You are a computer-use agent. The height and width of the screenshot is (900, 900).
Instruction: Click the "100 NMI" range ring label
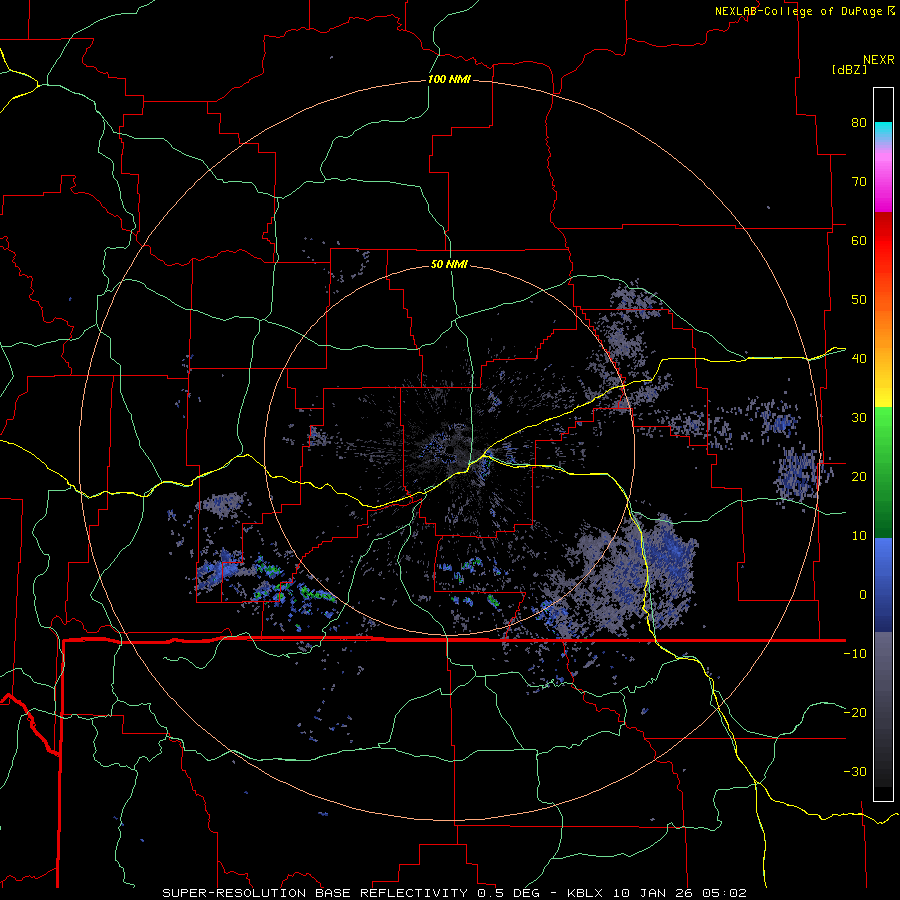(x=449, y=79)
